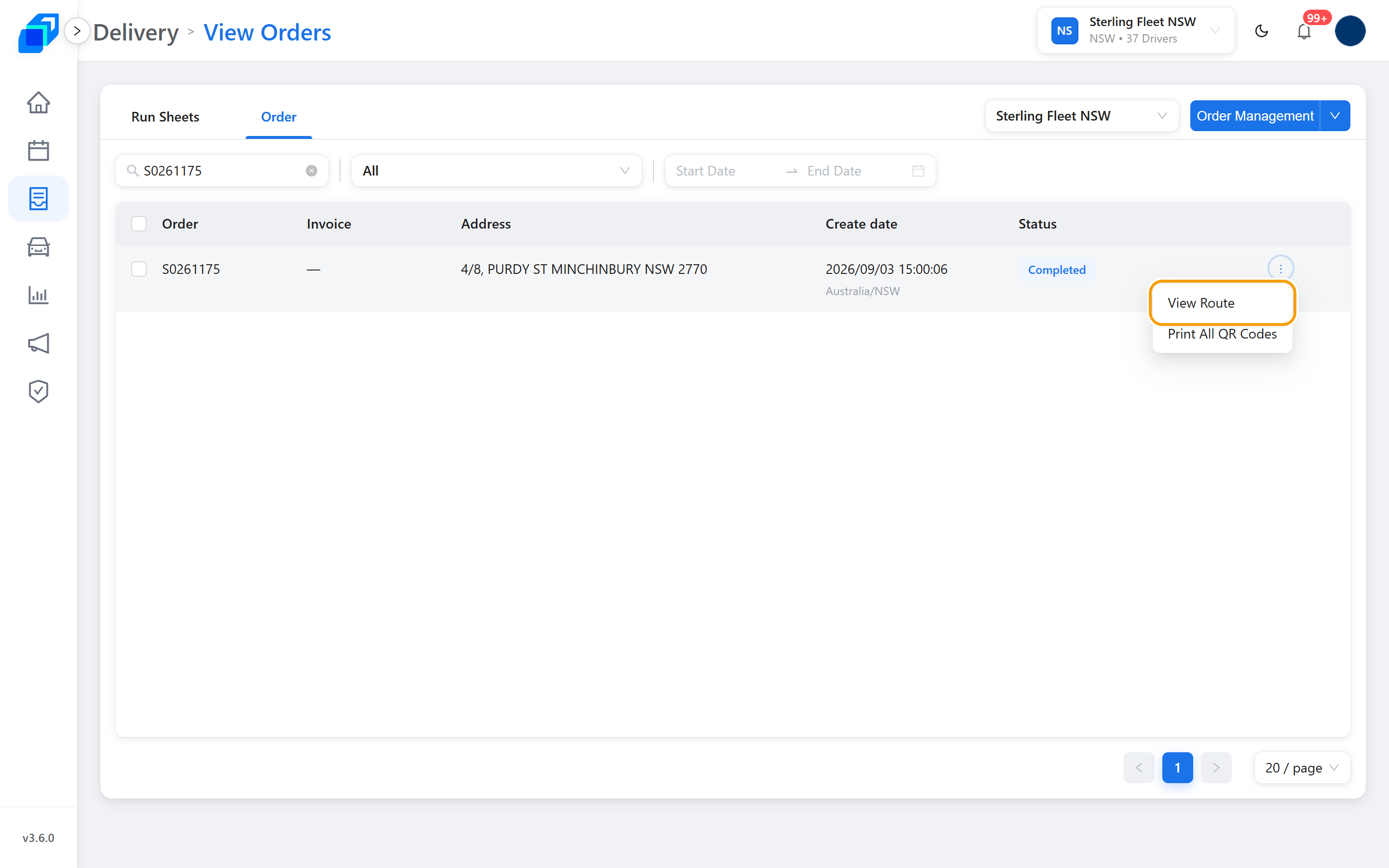
Task: Go to the next page
Action: 1216,768
